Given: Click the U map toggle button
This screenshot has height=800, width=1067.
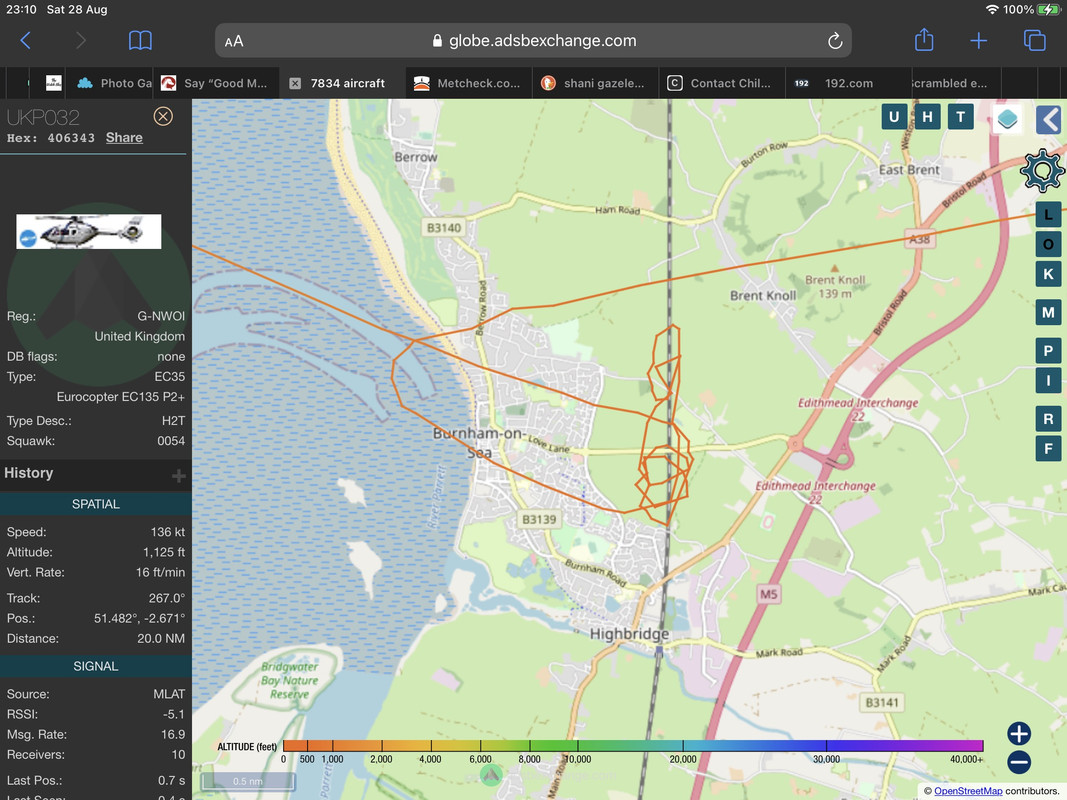Looking at the screenshot, I should [x=894, y=117].
